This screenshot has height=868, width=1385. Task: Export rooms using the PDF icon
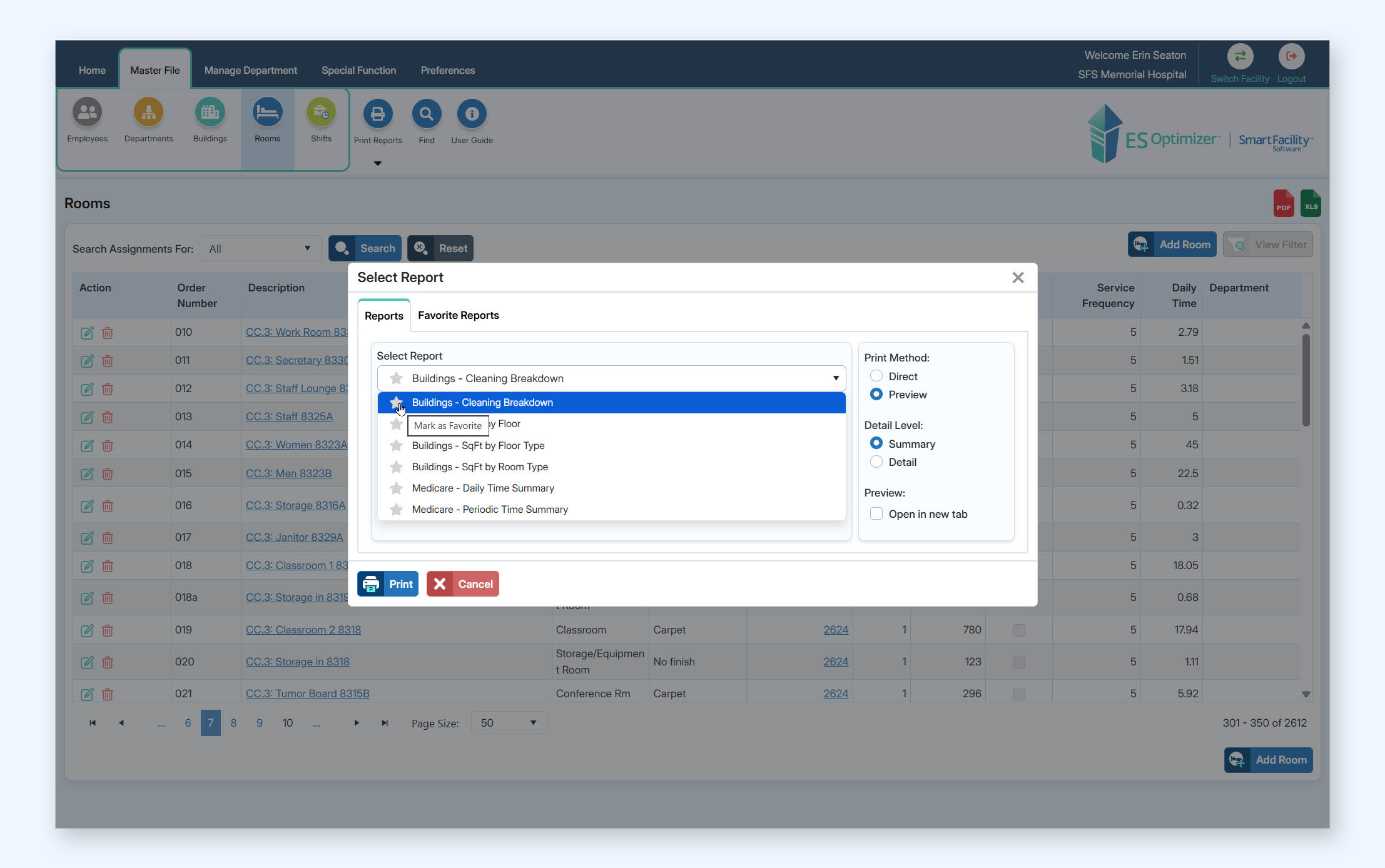tap(1283, 204)
